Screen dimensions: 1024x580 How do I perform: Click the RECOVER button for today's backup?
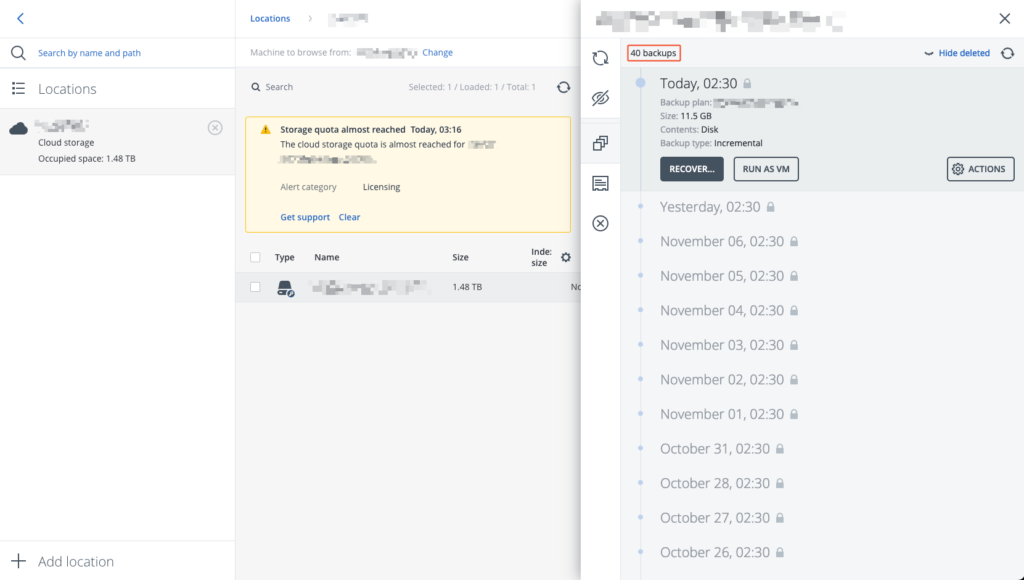click(691, 169)
